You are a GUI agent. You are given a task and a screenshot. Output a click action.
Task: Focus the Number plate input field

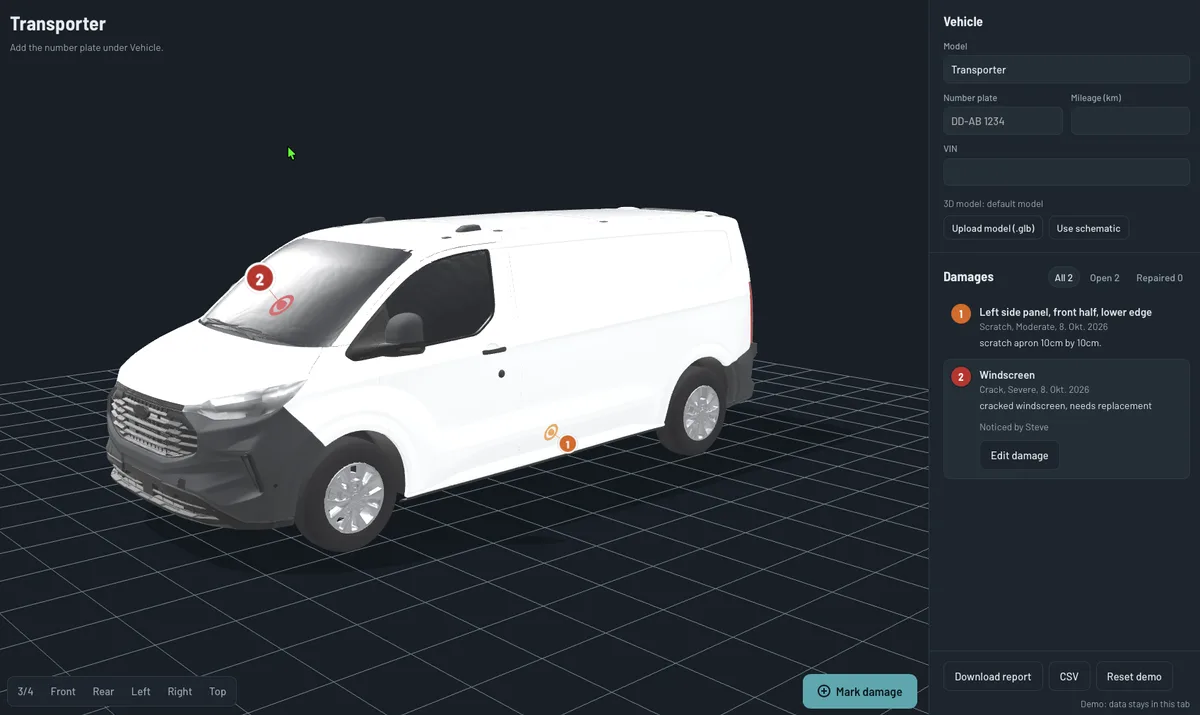tap(1003, 121)
